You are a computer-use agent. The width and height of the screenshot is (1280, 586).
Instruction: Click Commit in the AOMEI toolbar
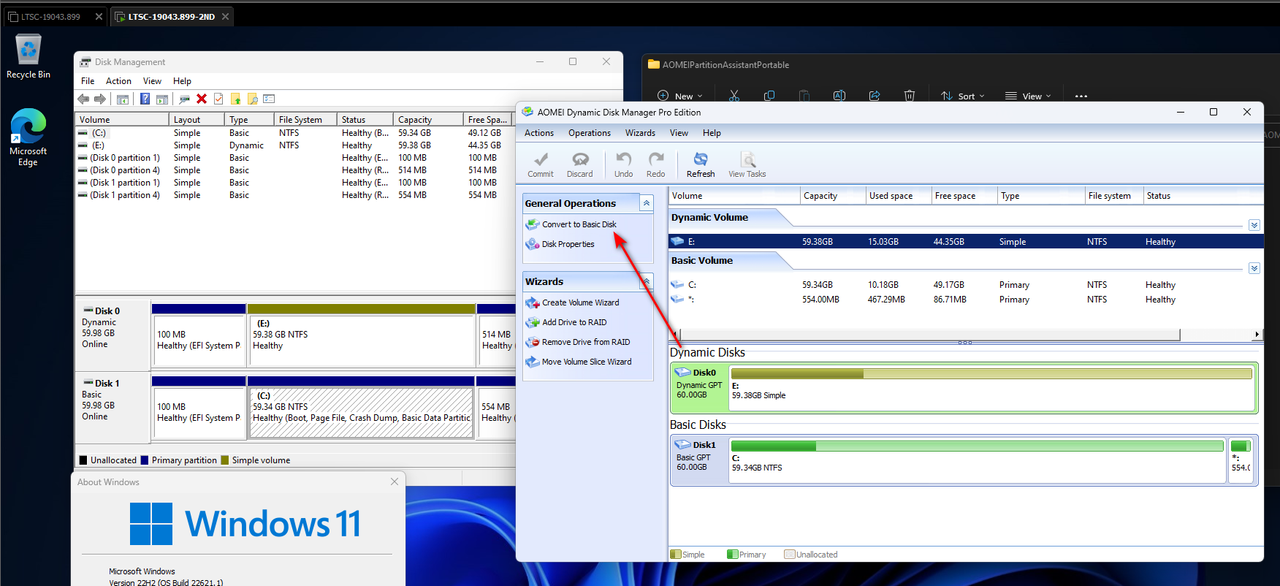click(x=540, y=165)
